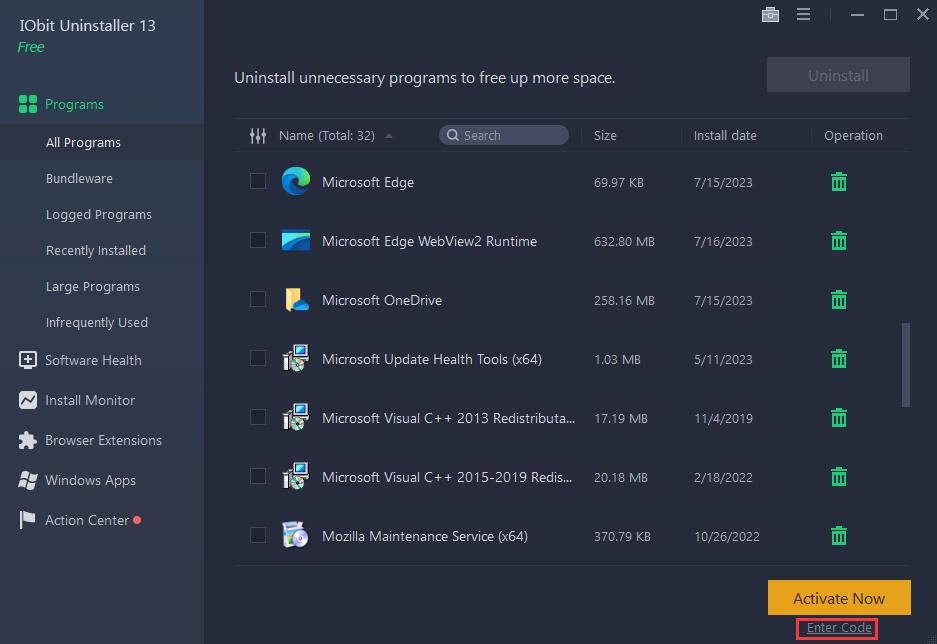Click the search magnifier icon

(x=453, y=136)
